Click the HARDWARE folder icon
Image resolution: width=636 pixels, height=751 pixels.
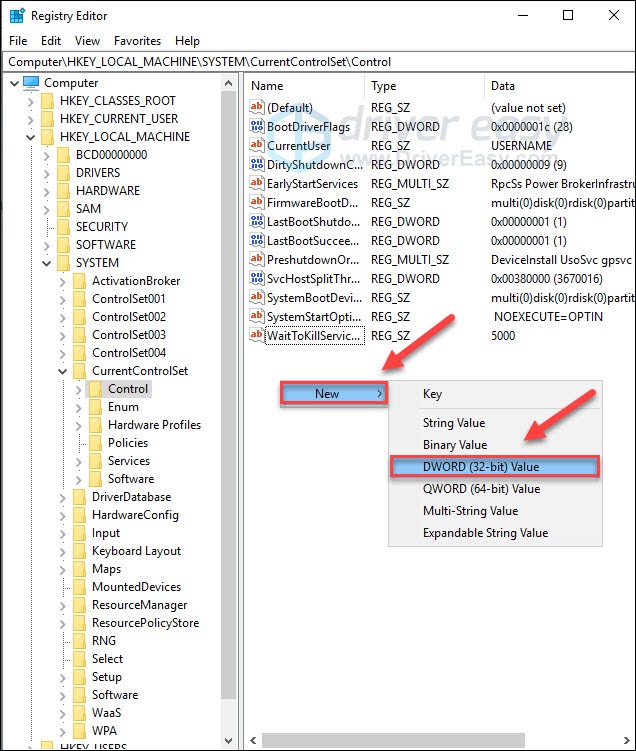tap(63, 191)
